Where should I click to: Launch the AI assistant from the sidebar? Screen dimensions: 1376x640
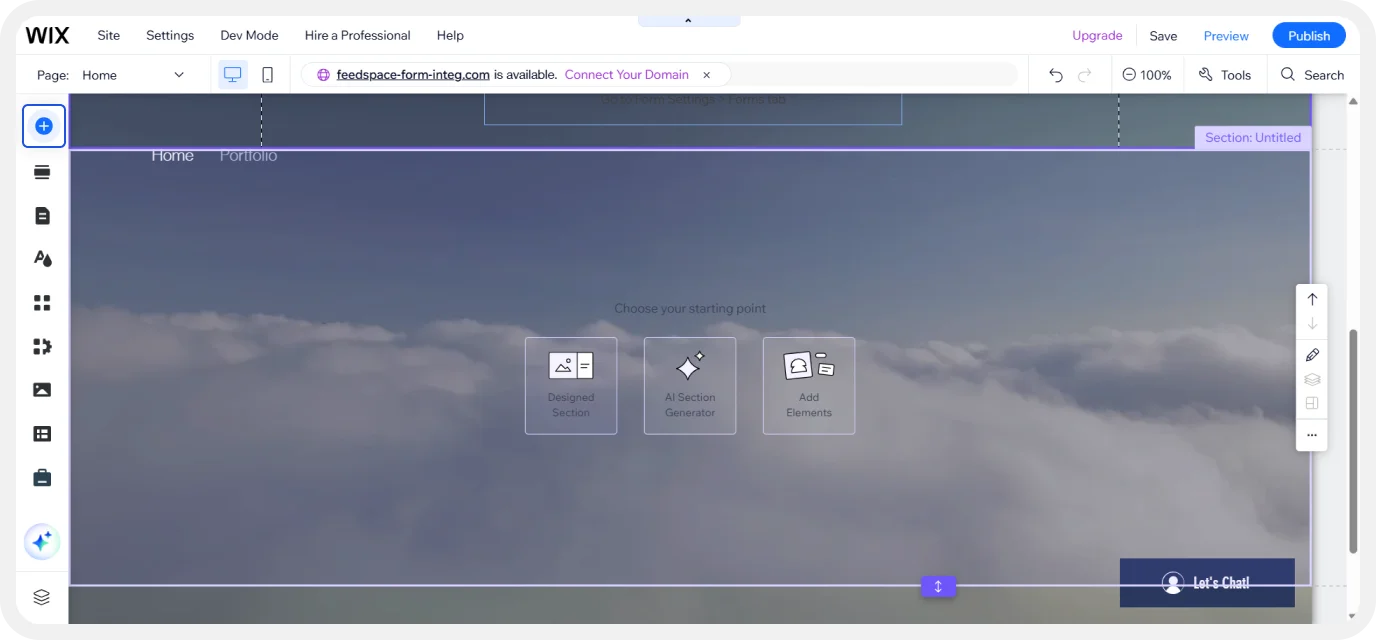click(42, 541)
